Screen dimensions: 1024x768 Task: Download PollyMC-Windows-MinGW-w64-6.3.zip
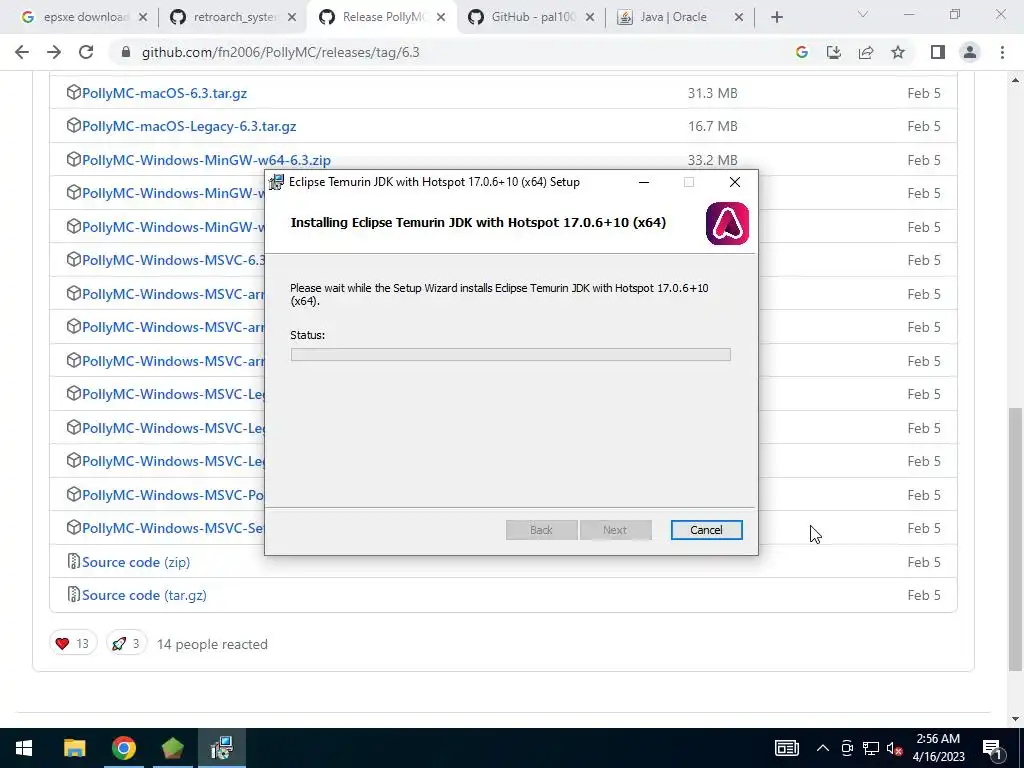[x=206, y=160]
